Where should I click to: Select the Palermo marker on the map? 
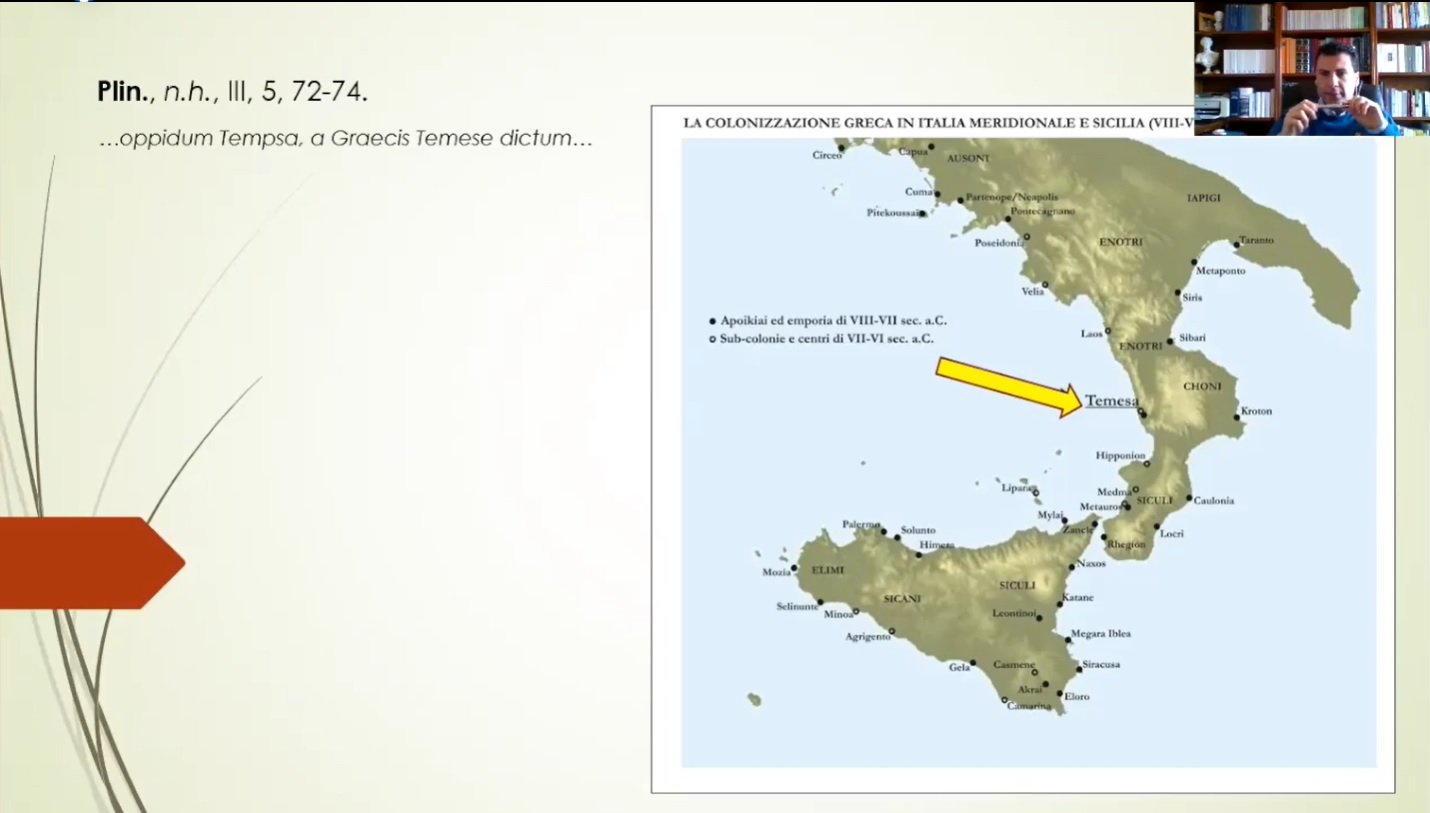(x=883, y=532)
